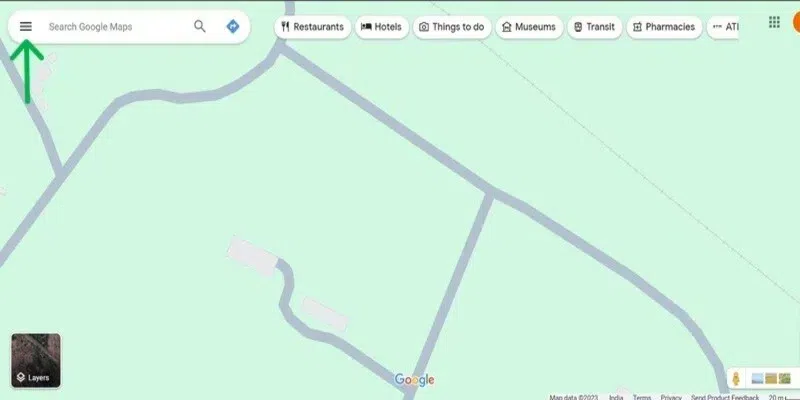Show Museums nearby
Image resolution: width=800 pixels, height=400 pixels.
coord(529,27)
